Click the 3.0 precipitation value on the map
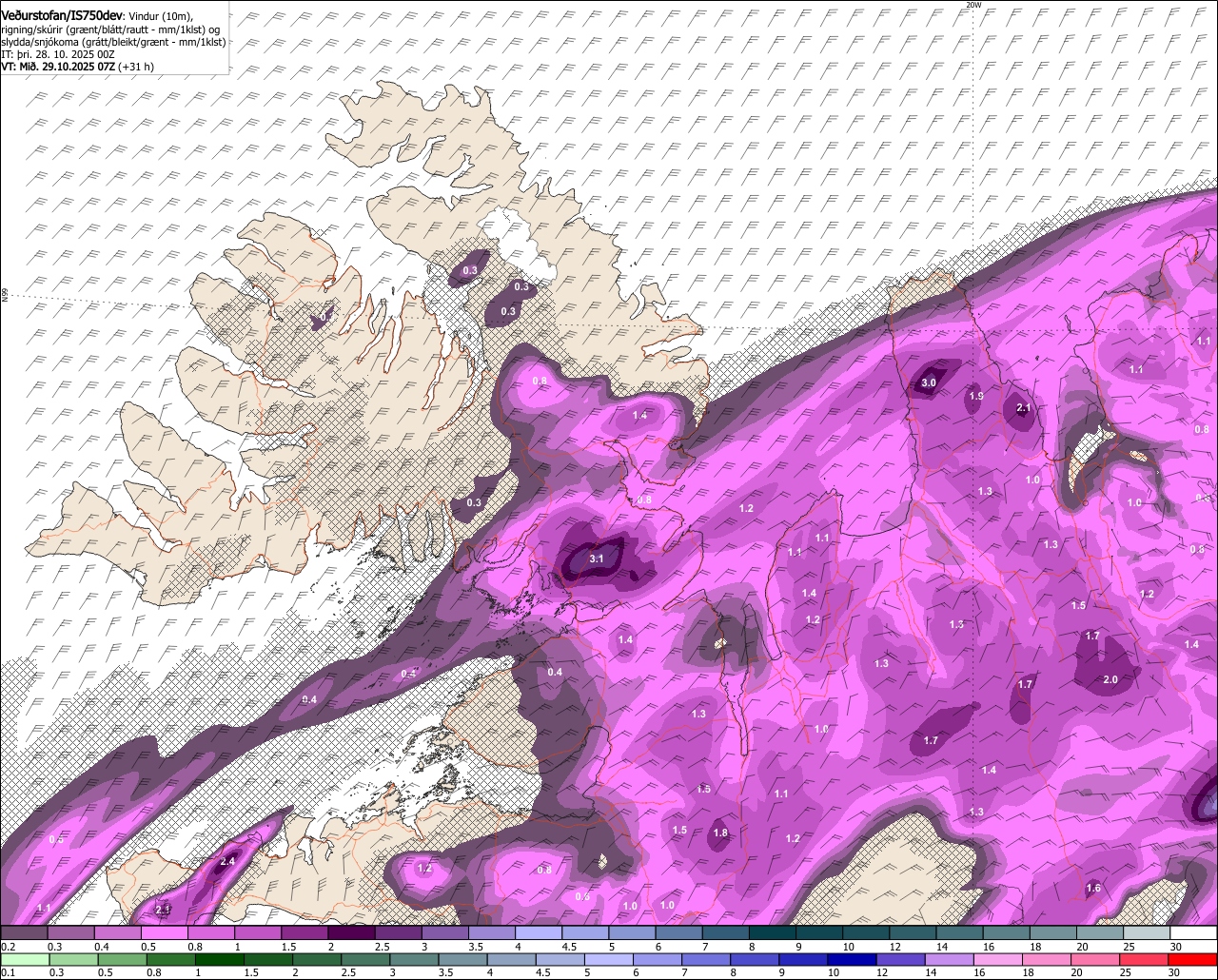The image size is (1218, 980). click(x=929, y=382)
